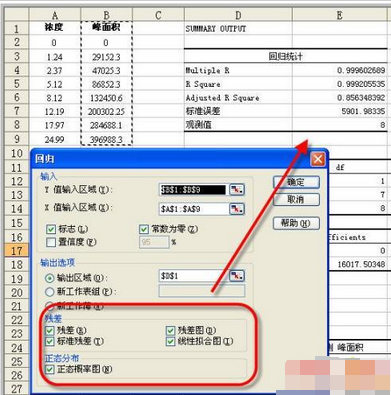This screenshot has height=395, width=391.
Task: Select column D header
Action: click(x=238, y=15)
